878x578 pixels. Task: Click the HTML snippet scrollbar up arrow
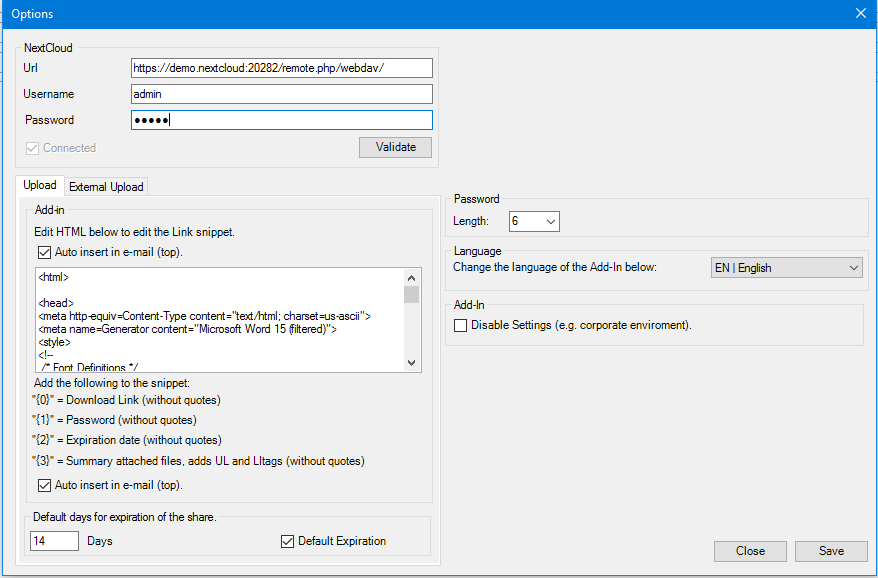pyautogui.click(x=412, y=278)
